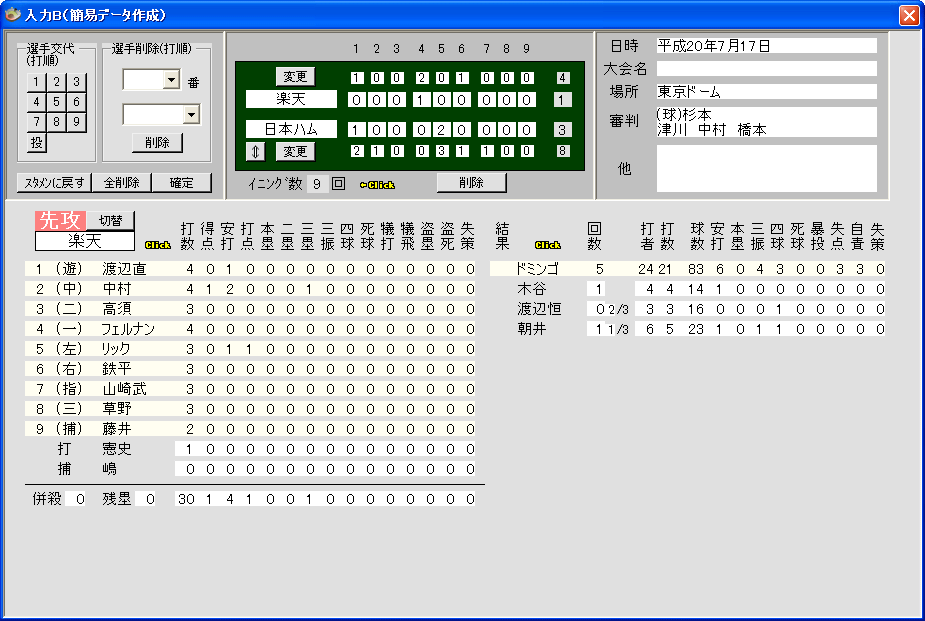The width and height of the screenshot is (925, 621).
Task: Confirm with the 確定 button
Action: pyautogui.click(x=182, y=183)
